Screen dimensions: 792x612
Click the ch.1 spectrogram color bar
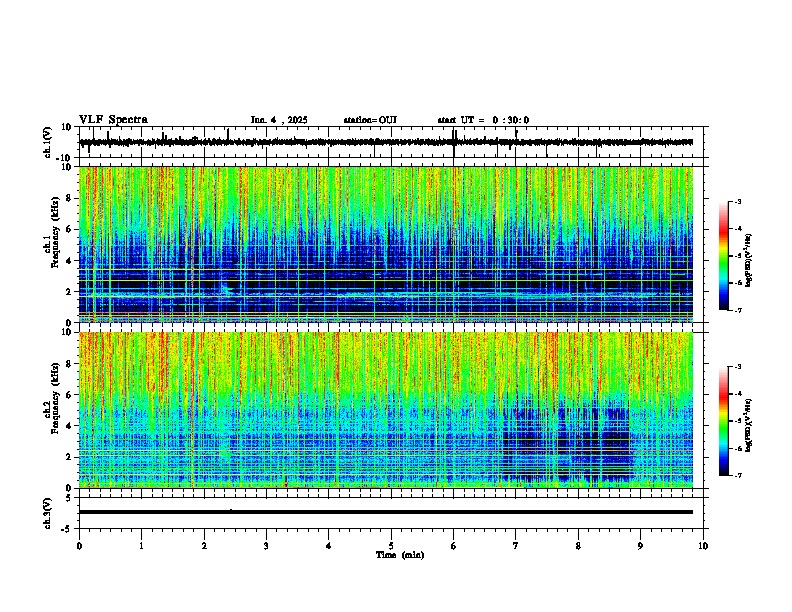(x=723, y=256)
